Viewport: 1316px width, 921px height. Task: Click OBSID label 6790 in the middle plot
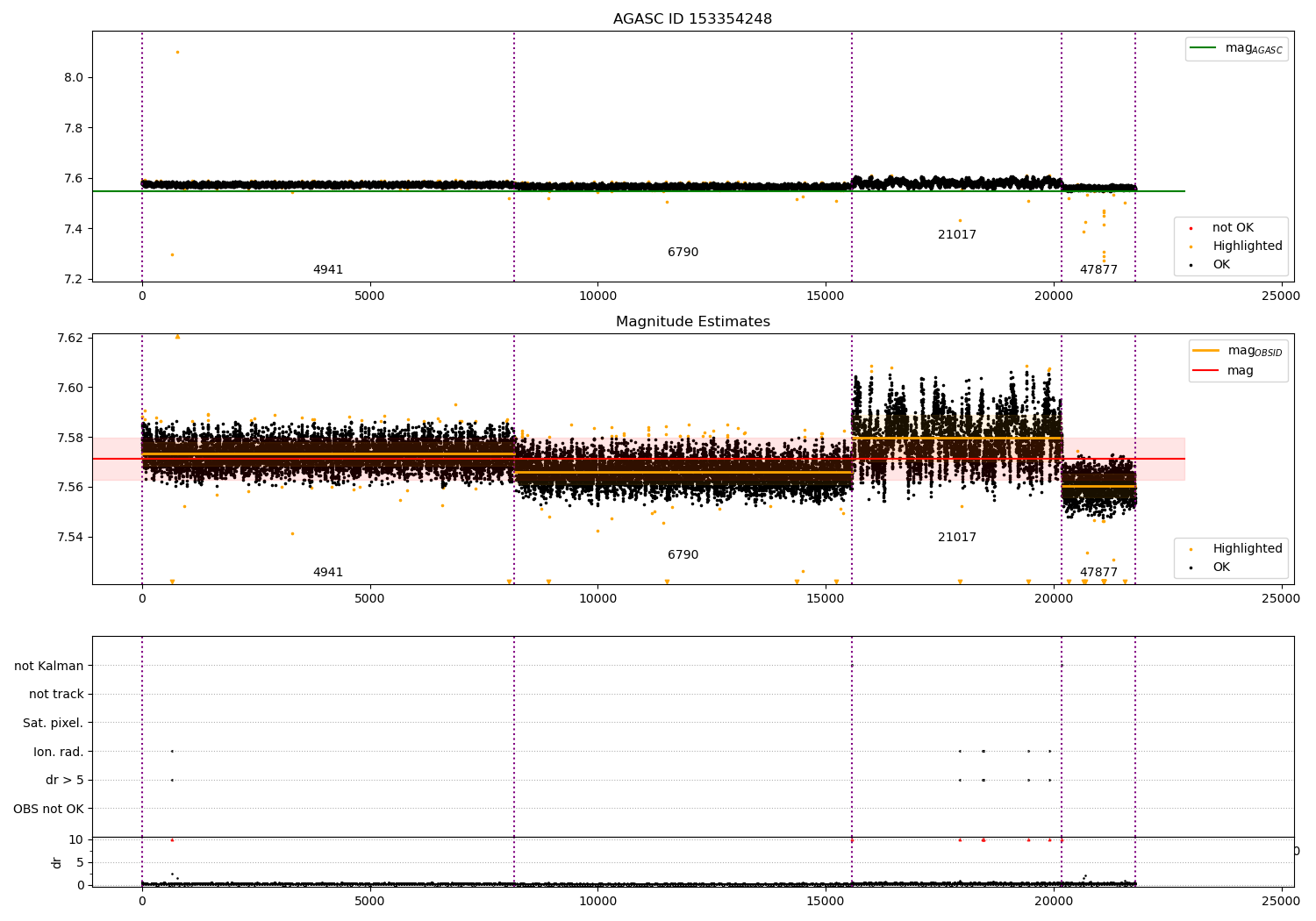pos(683,555)
